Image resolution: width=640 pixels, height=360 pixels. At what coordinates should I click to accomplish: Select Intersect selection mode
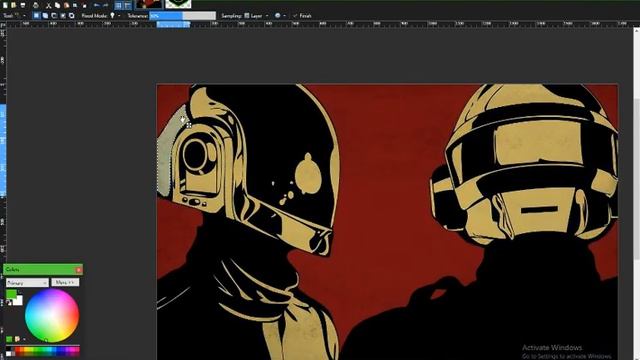point(63,16)
